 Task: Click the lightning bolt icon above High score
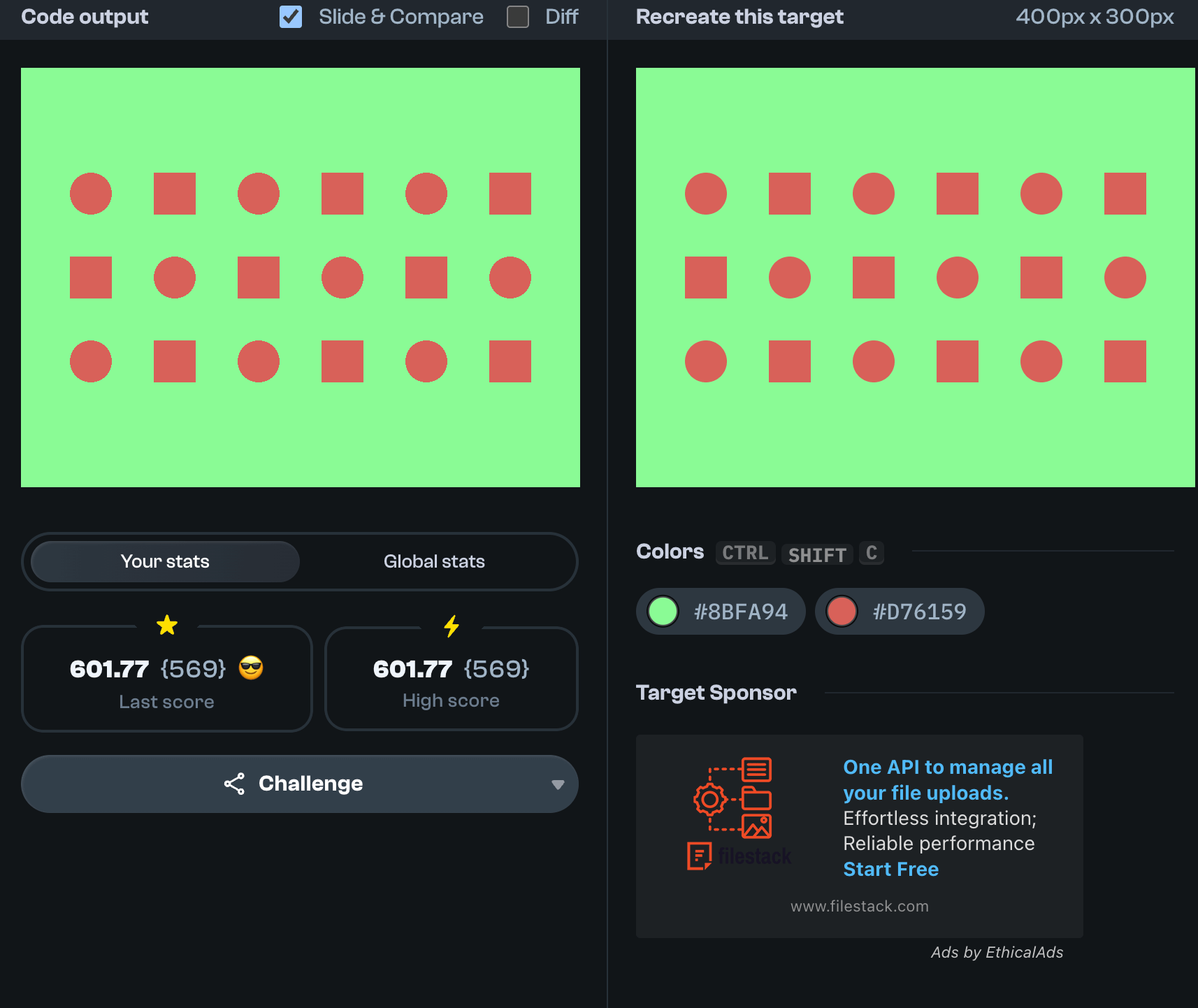452,626
